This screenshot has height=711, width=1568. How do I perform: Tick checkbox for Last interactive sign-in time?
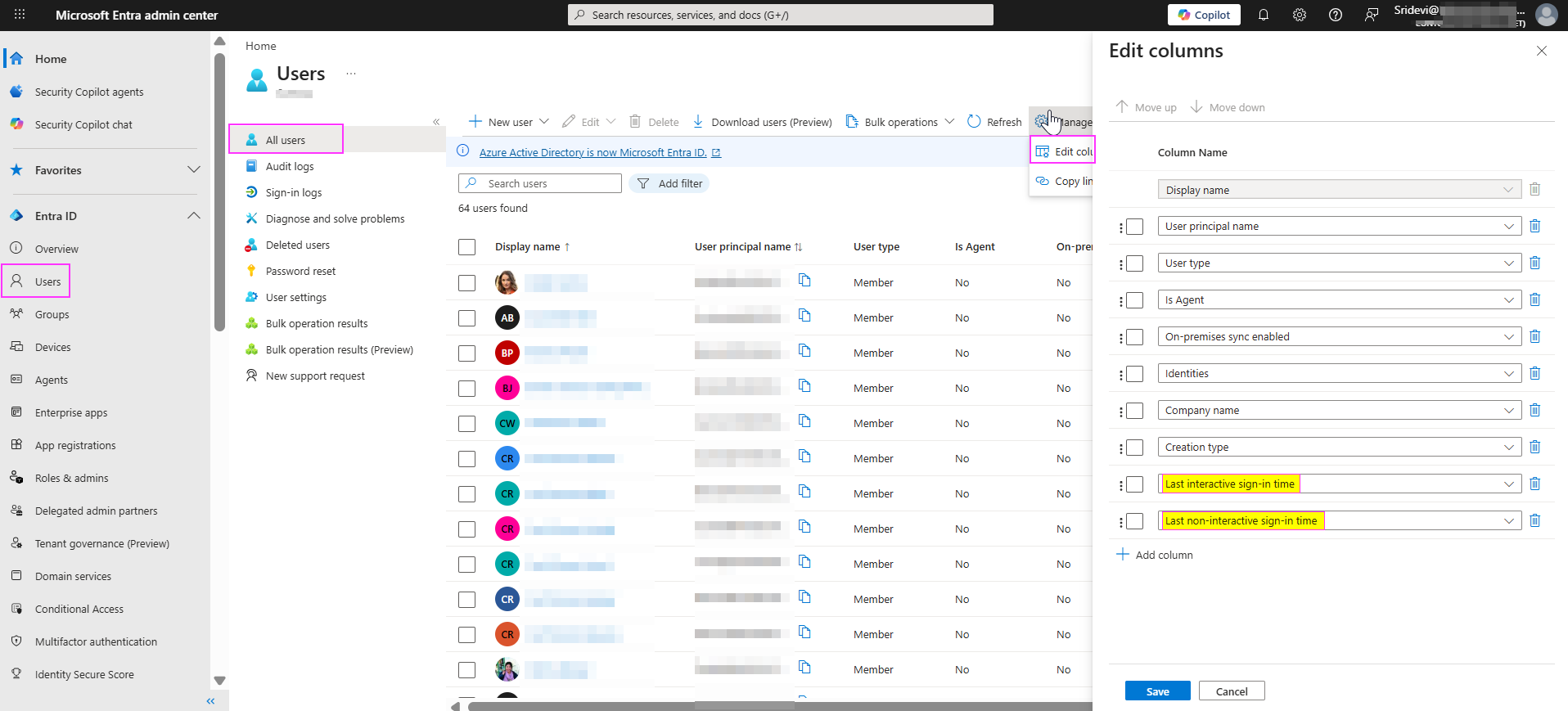[1135, 484]
